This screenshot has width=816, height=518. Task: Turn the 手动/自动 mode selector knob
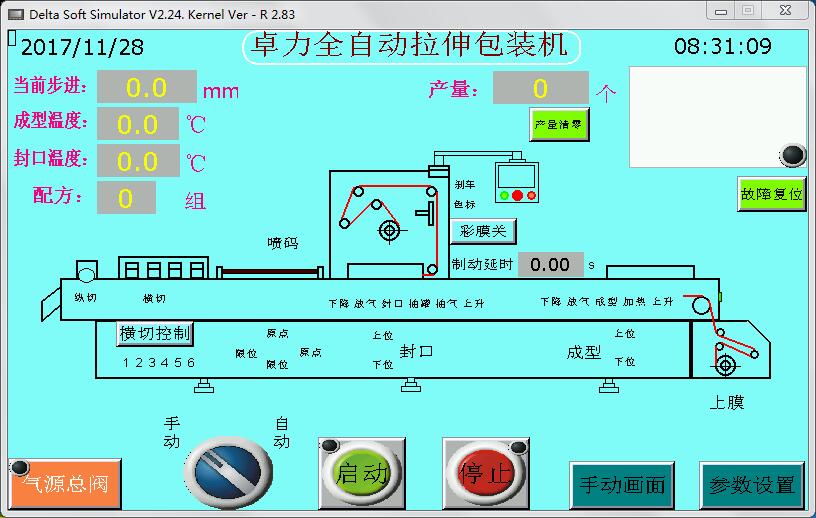point(227,471)
